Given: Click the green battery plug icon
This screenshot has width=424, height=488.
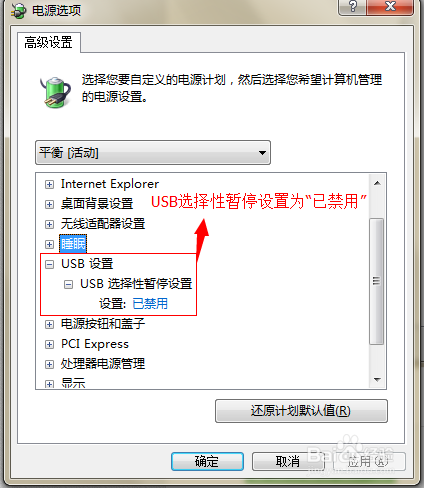Looking at the screenshot, I should [x=56, y=92].
